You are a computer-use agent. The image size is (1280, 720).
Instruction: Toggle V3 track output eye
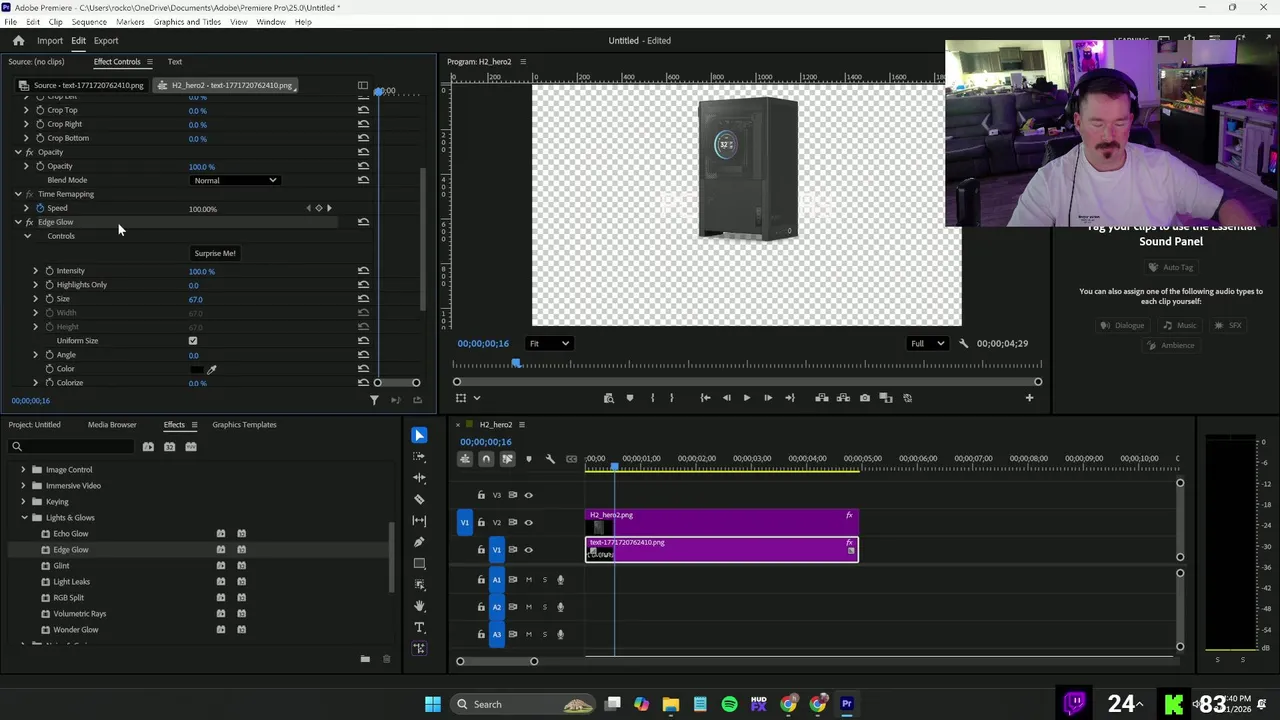pyautogui.click(x=528, y=495)
